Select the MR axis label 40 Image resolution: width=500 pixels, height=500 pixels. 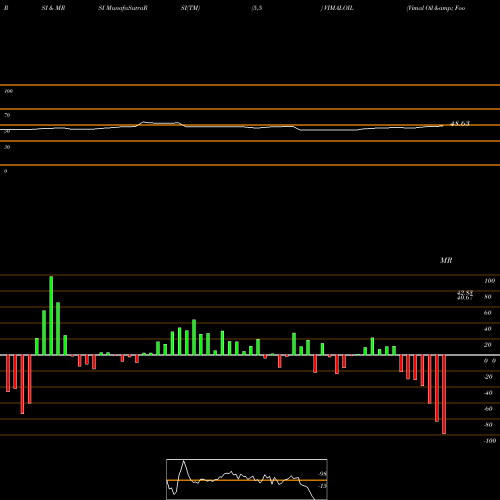tap(487, 329)
